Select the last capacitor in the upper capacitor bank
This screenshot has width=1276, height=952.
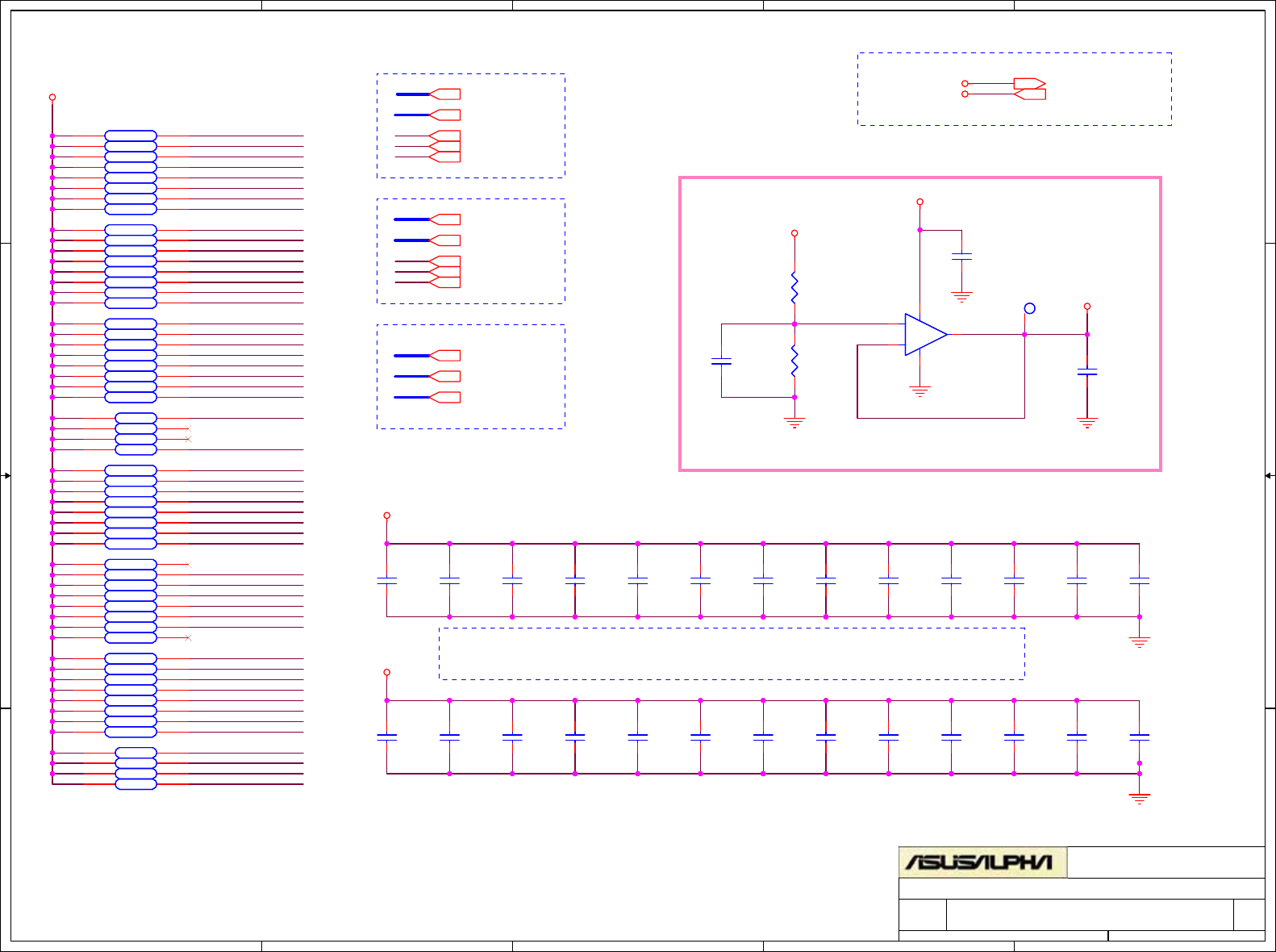[1139, 580]
